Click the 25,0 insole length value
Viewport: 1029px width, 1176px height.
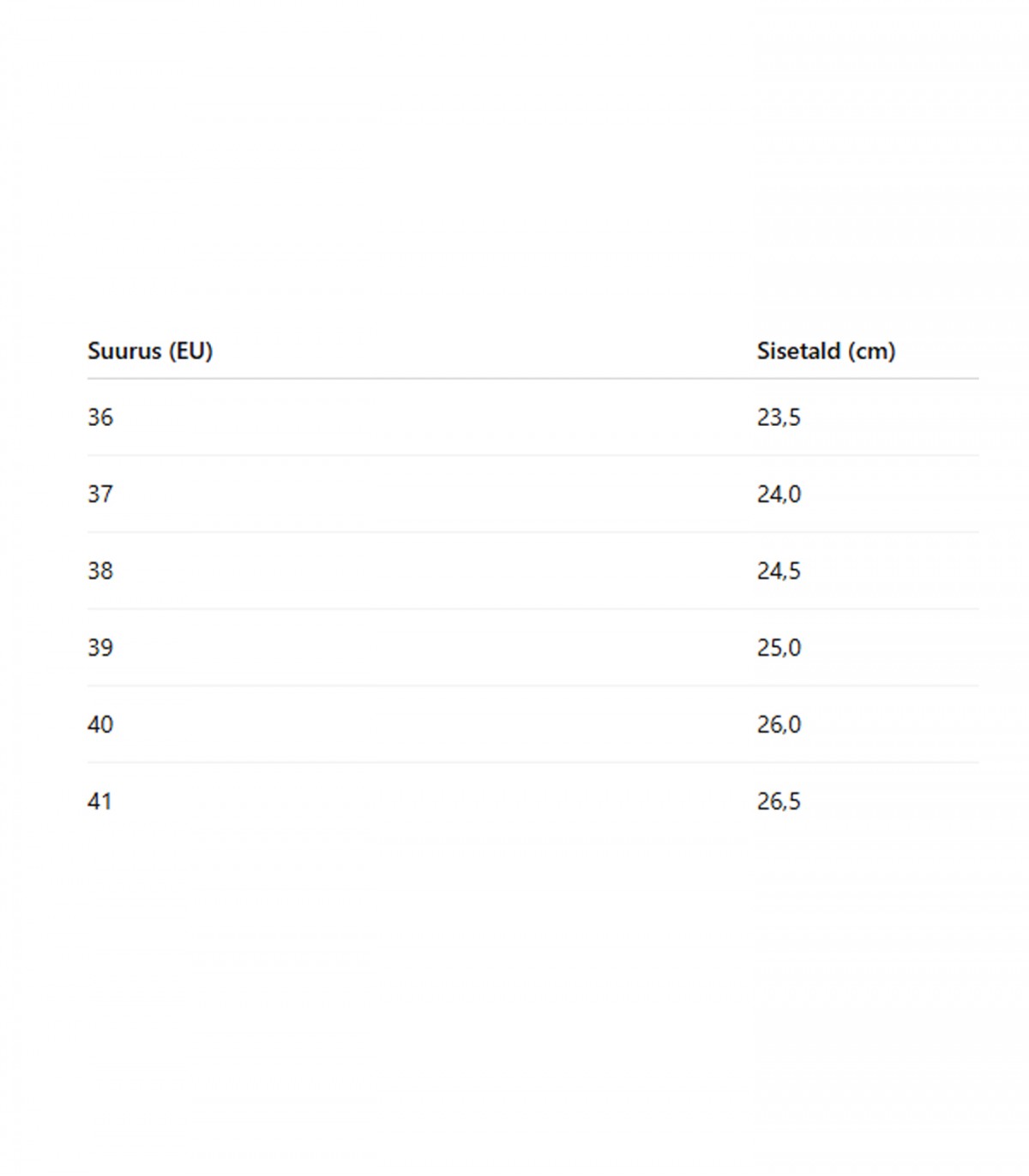(779, 647)
